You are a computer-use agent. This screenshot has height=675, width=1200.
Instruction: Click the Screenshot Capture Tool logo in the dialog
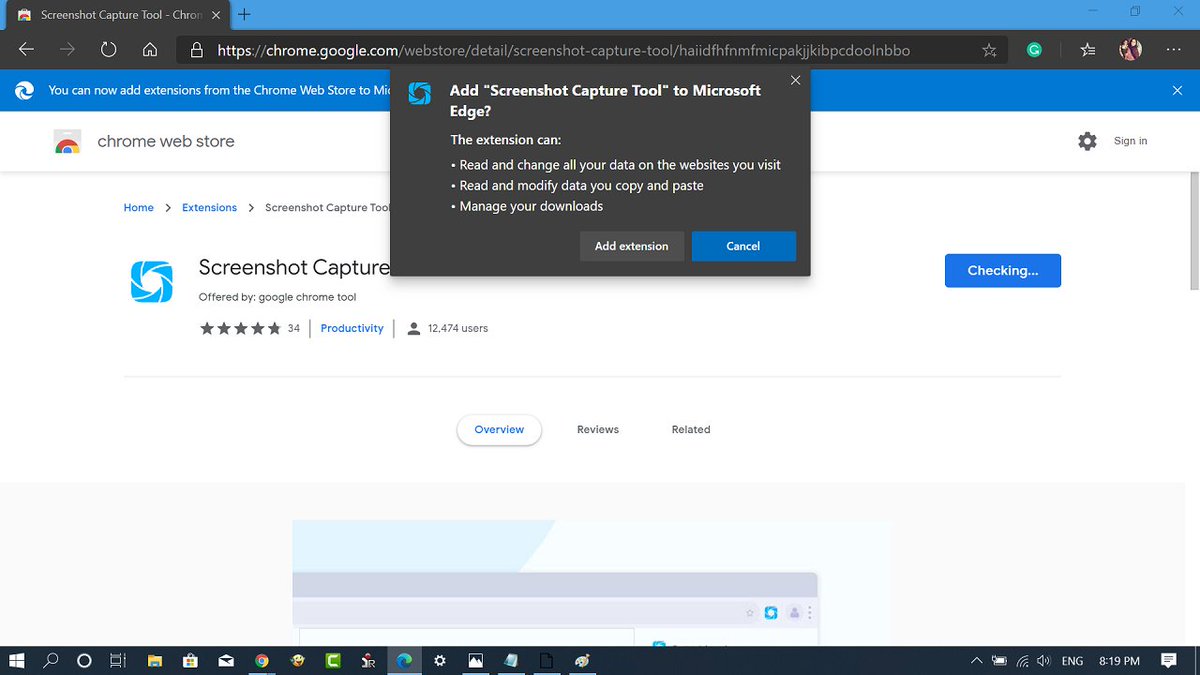tap(419, 93)
